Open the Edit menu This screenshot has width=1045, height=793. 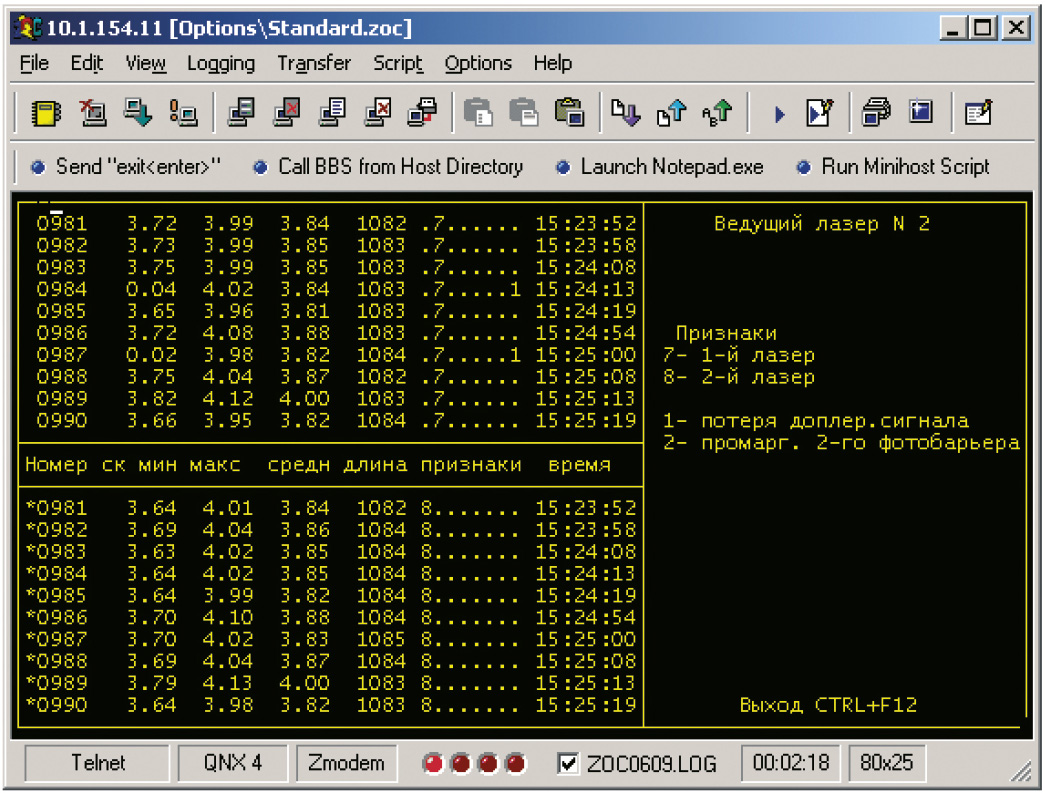[x=87, y=63]
